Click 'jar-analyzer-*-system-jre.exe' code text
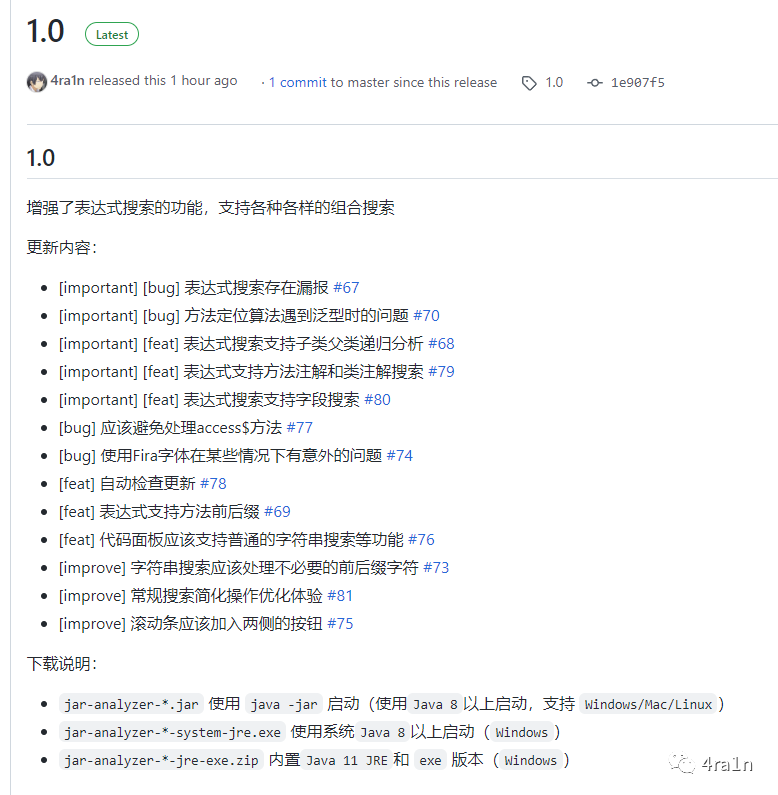 (172, 732)
